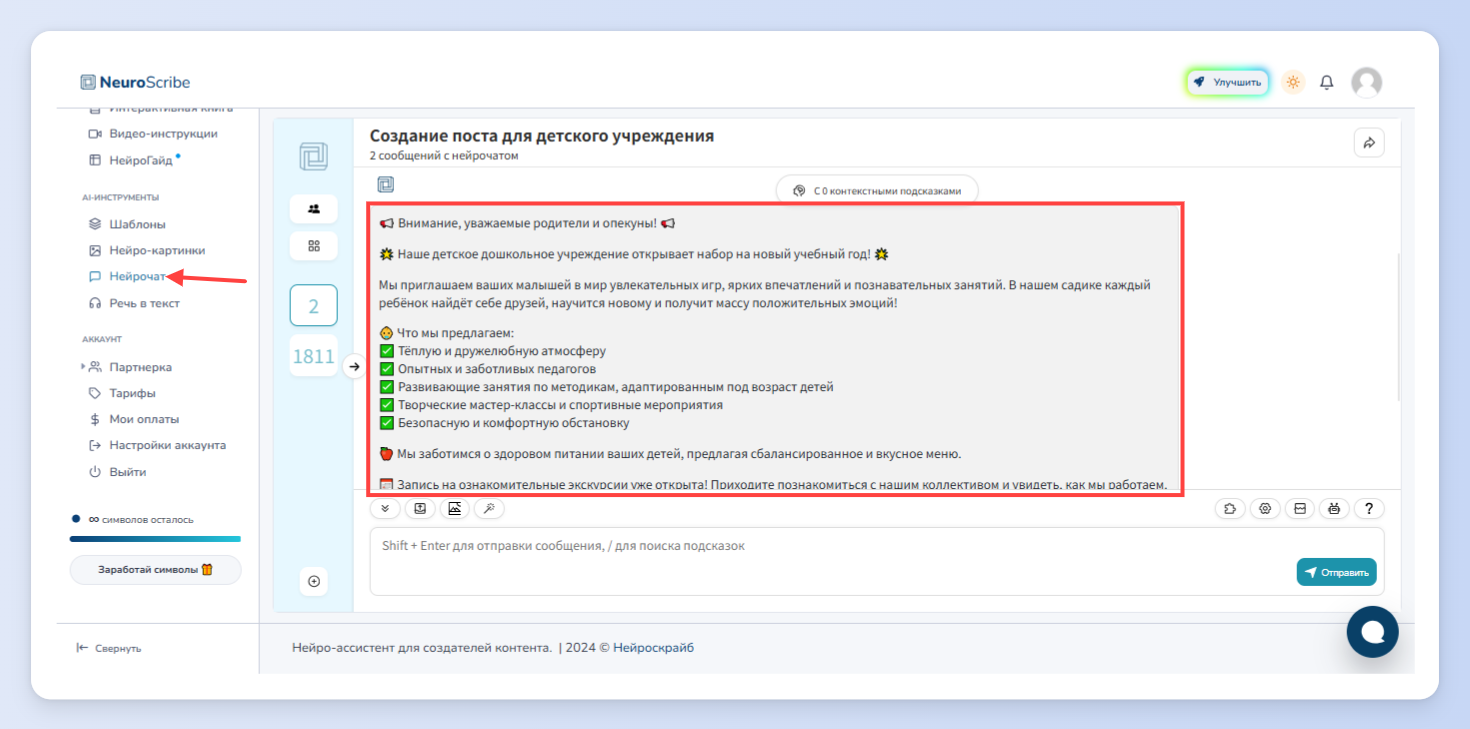Click the Заработай символы button

pyautogui.click(x=155, y=570)
